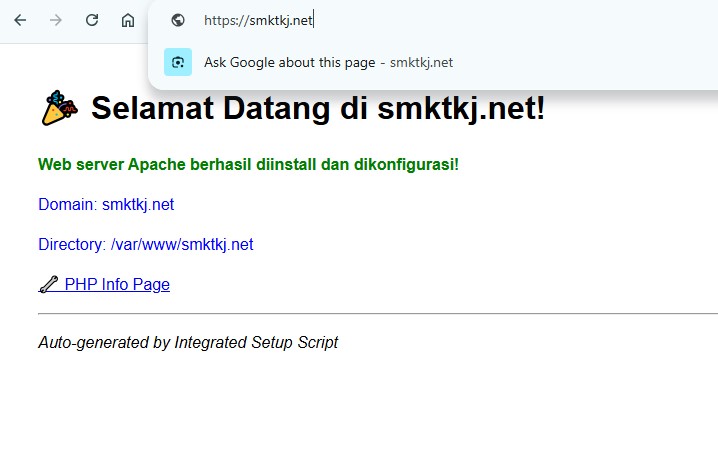Image resolution: width=718 pixels, height=459 pixels.
Task: Click the 'Domain: smktkj.net' line
Action: coord(106,205)
